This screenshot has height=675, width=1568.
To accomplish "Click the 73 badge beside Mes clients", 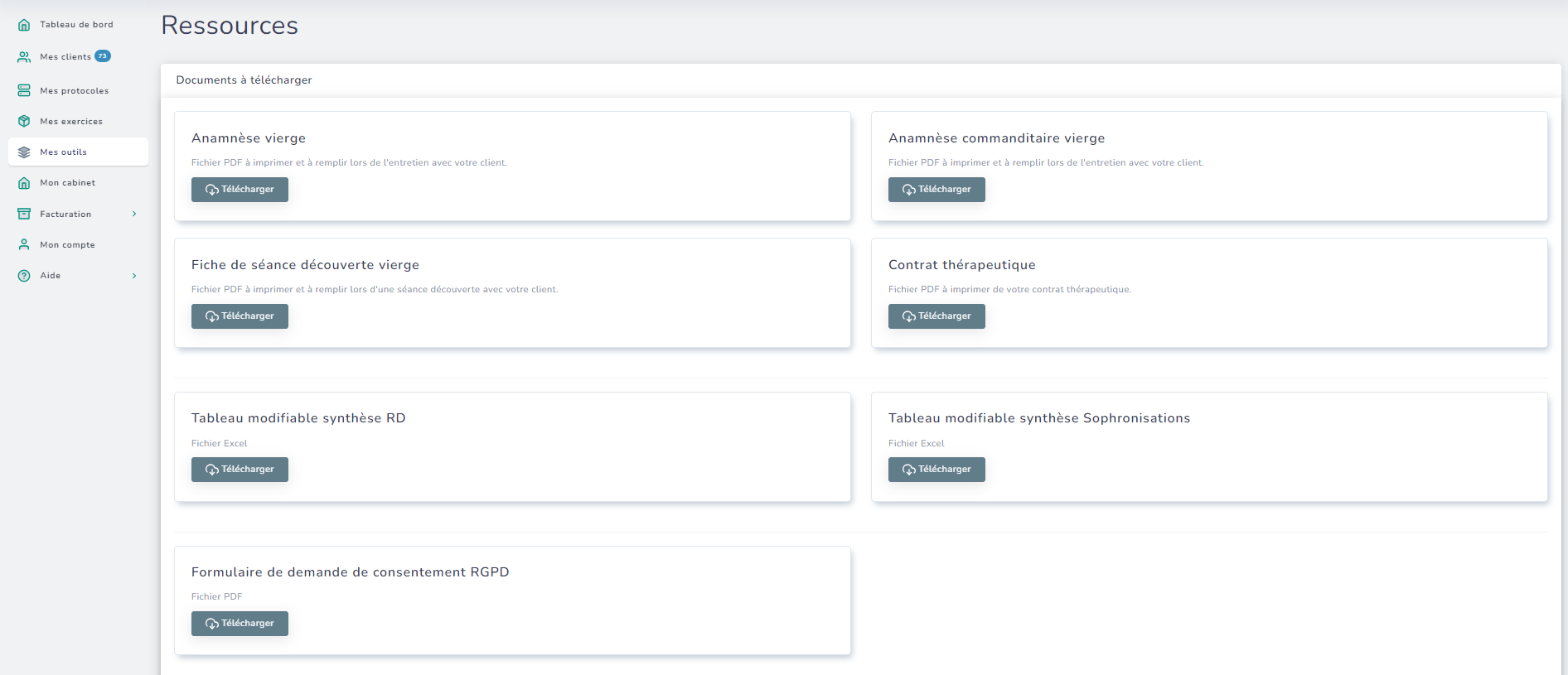I will point(103,56).
